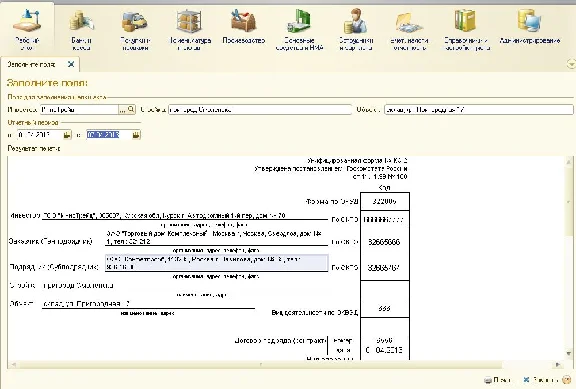The image size is (576, 389).
Task: Open calendar for the period end date
Action: (x=136, y=135)
